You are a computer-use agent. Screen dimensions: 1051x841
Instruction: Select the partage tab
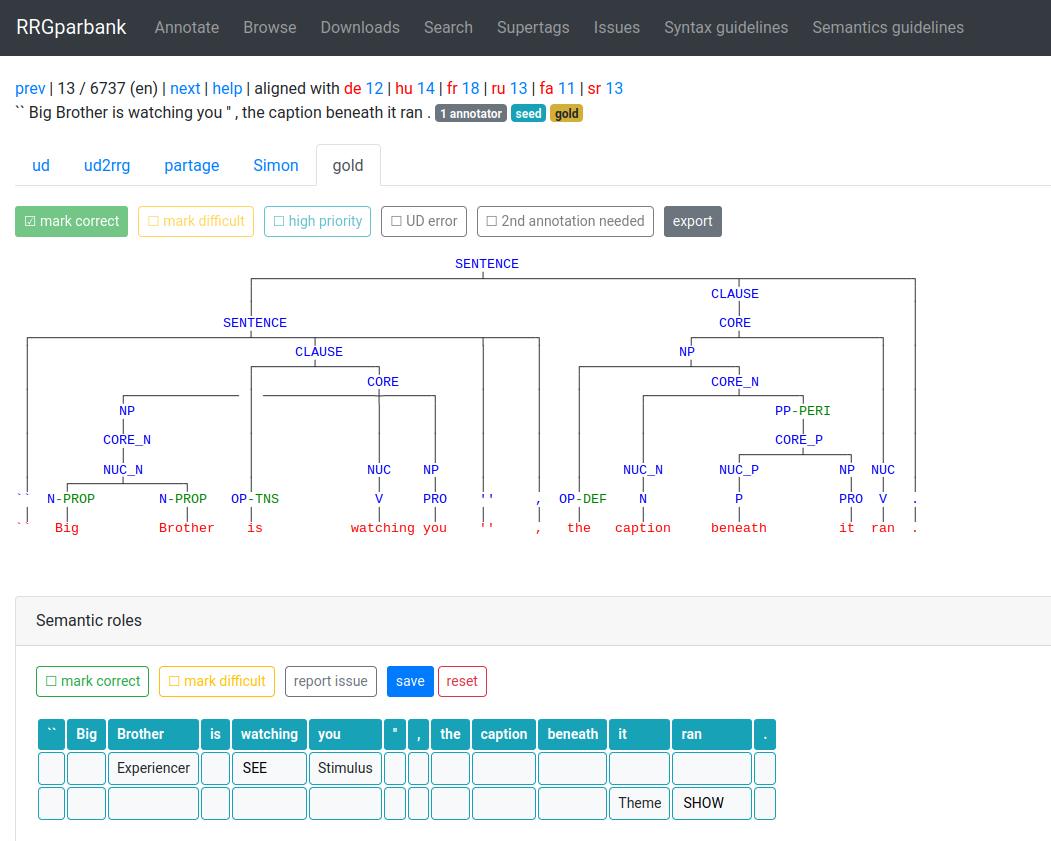point(192,165)
